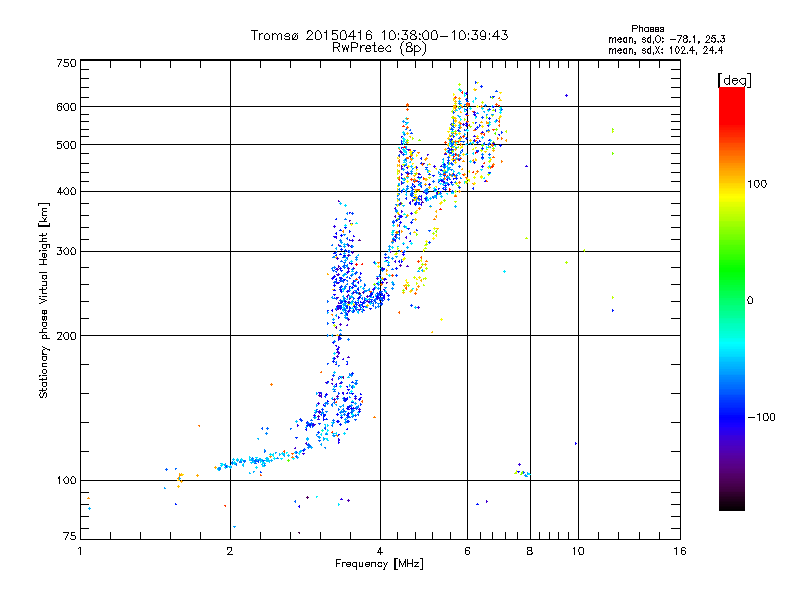Click the y-axis tick label '600'
The height and width of the screenshot is (600, 800).
pos(66,107)
